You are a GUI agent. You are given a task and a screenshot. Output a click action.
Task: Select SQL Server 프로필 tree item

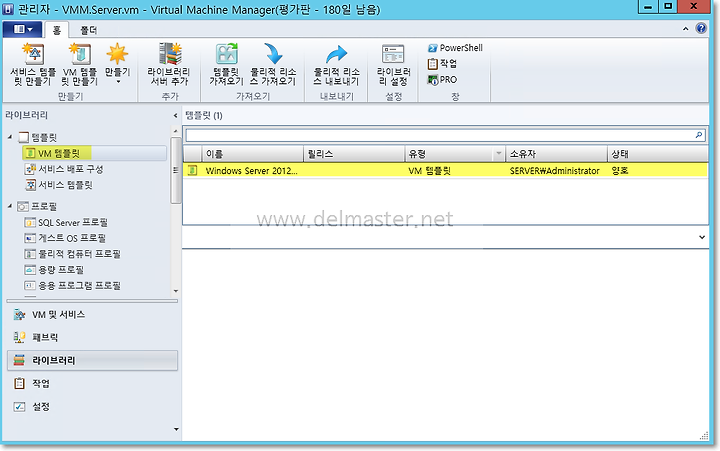click(66, 223)
